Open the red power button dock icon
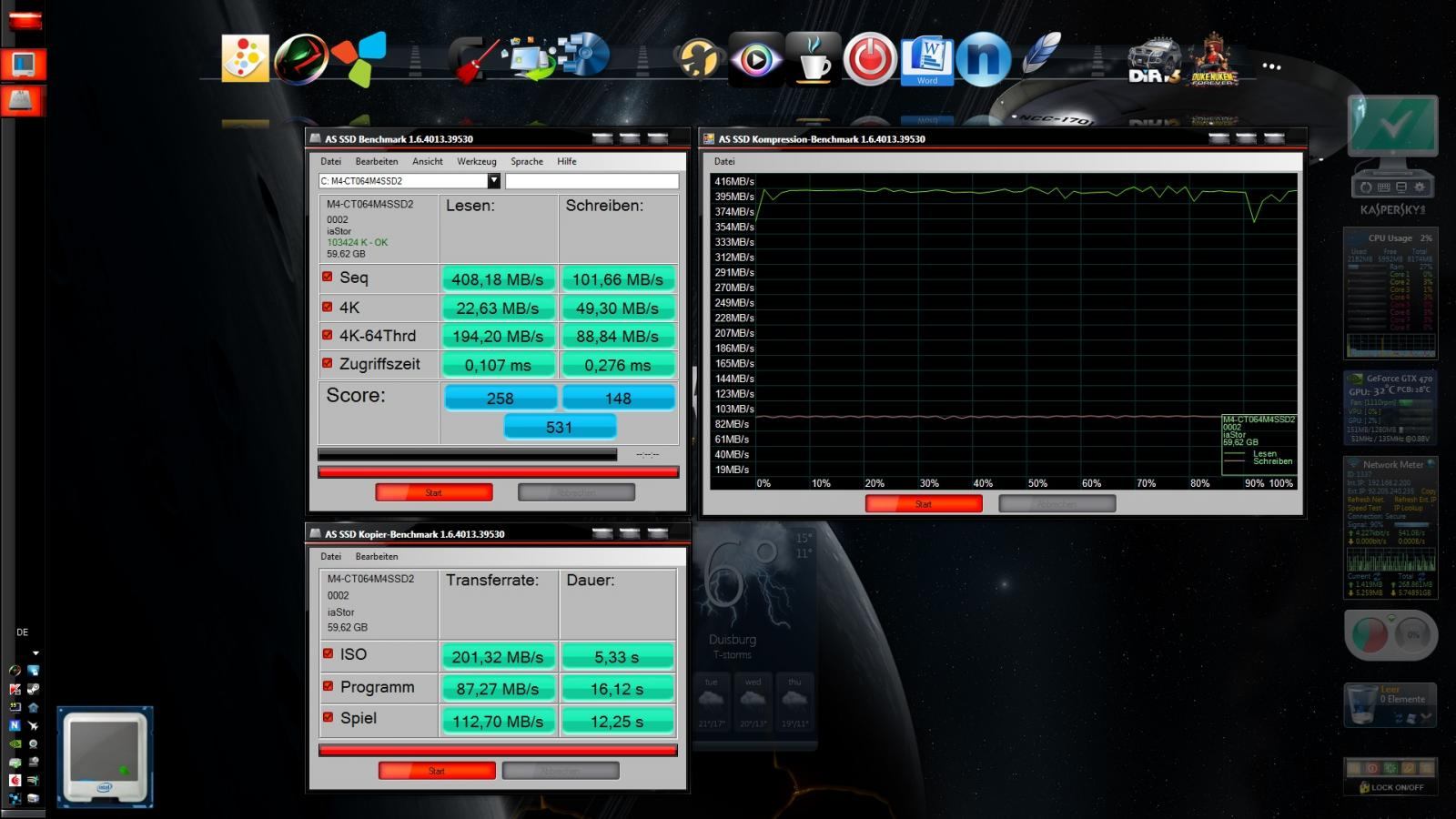1456x819 pixels. pos(870,59)
